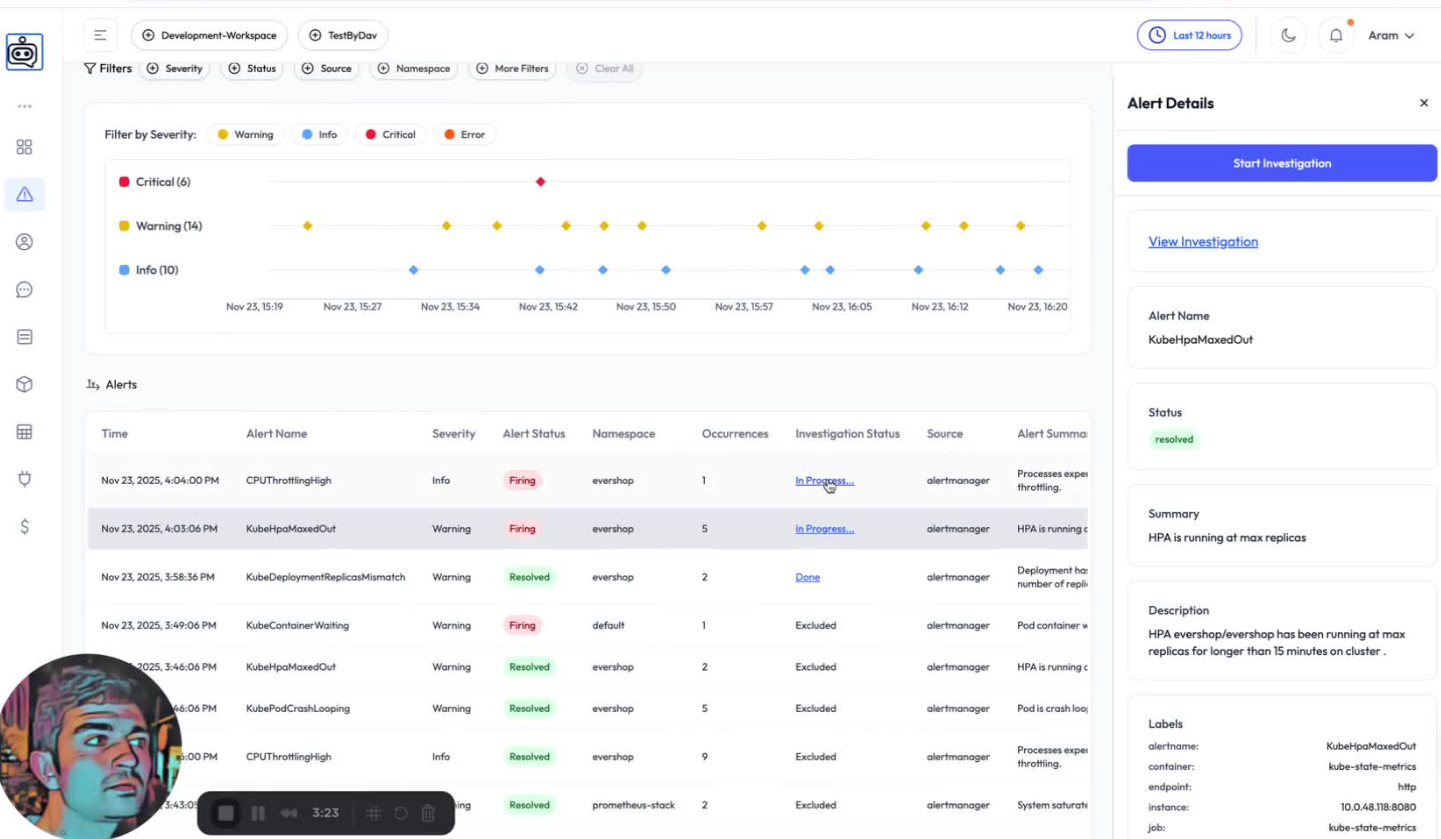Screen dimensions: 1441x839
Task: Open the notifications bell icon
Action: pos(1336,36)
